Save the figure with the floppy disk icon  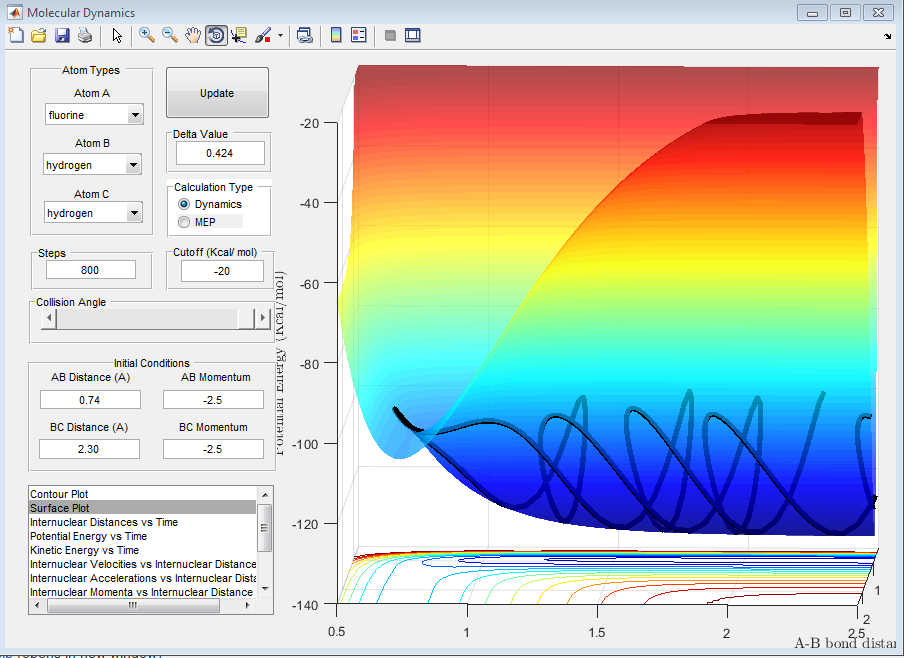pos(61,36)
